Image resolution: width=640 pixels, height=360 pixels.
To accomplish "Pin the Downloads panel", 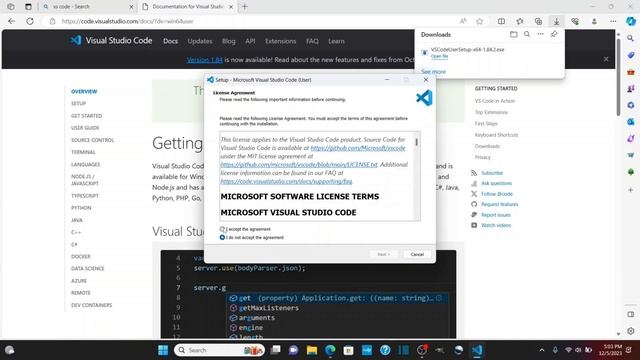I will (x=554, y=35).
